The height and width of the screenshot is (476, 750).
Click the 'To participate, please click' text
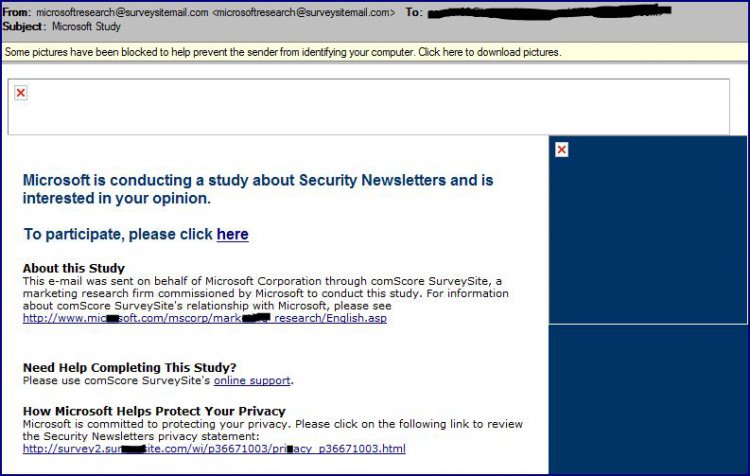pyautogui.click(x=118, y=234)
